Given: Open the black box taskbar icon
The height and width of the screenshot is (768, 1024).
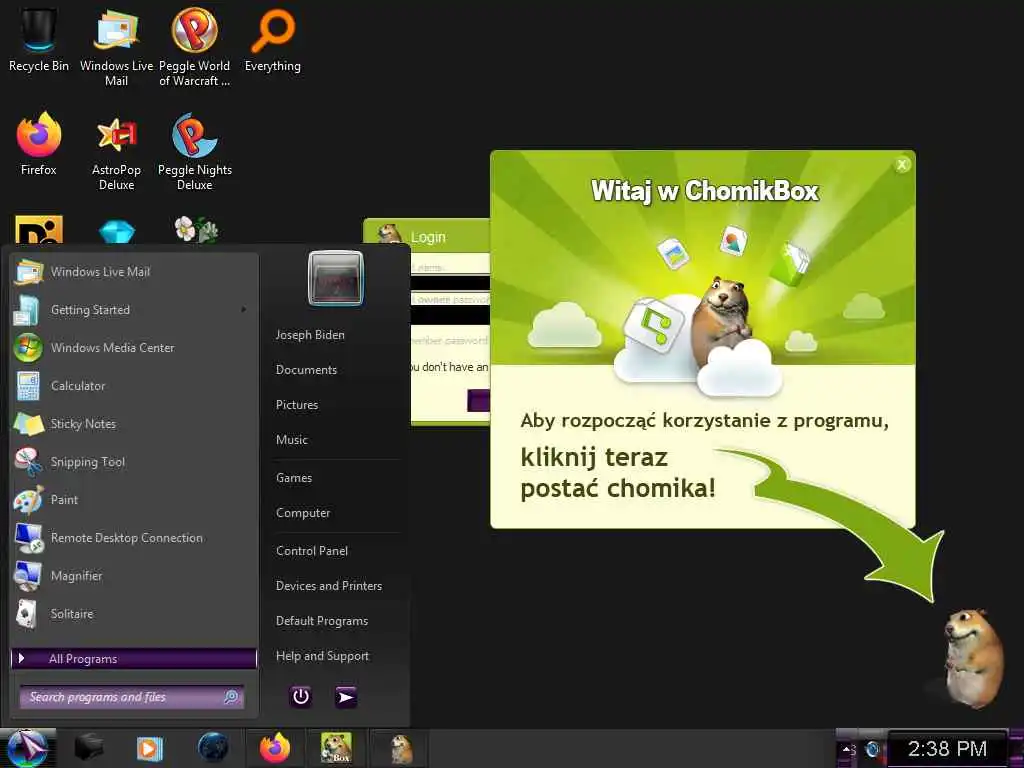Looking at the screenshot, I should tap(89, 748).
